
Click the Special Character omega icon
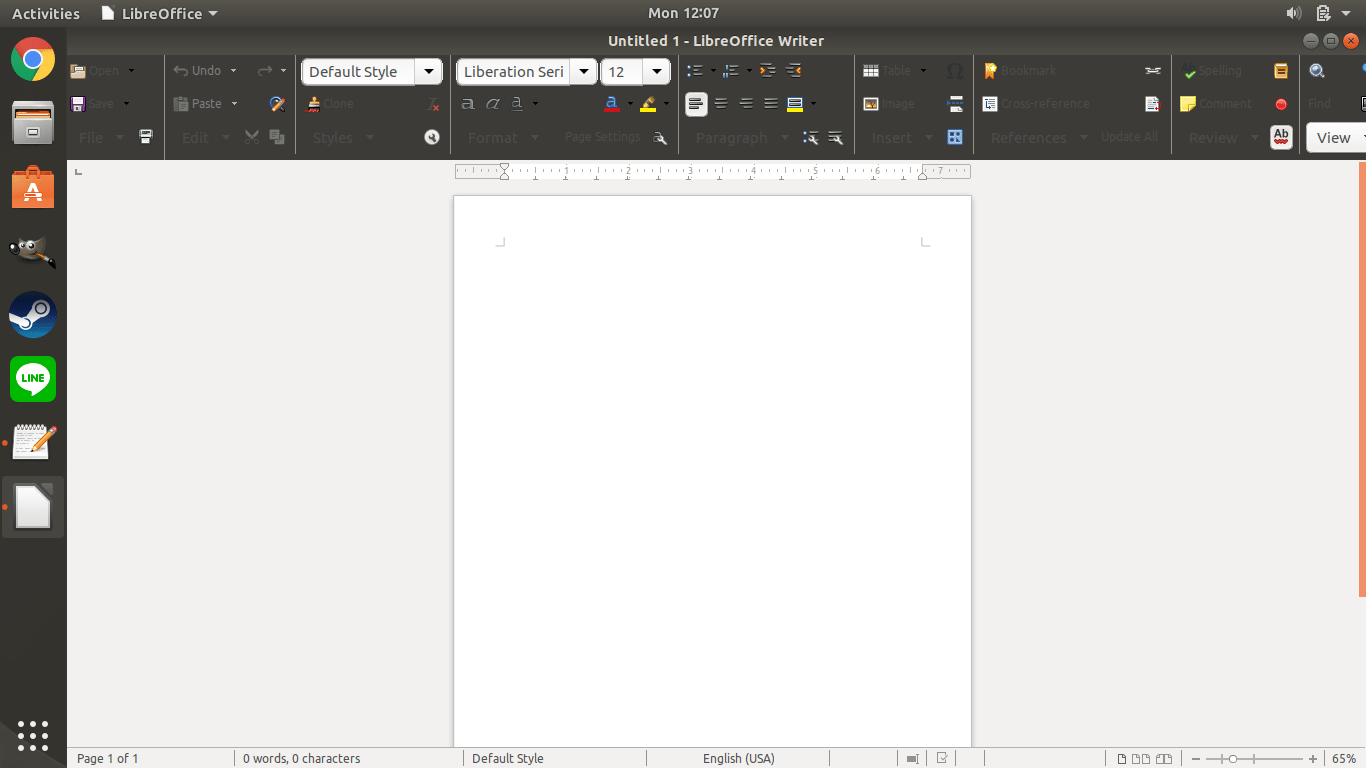[955, 71]
